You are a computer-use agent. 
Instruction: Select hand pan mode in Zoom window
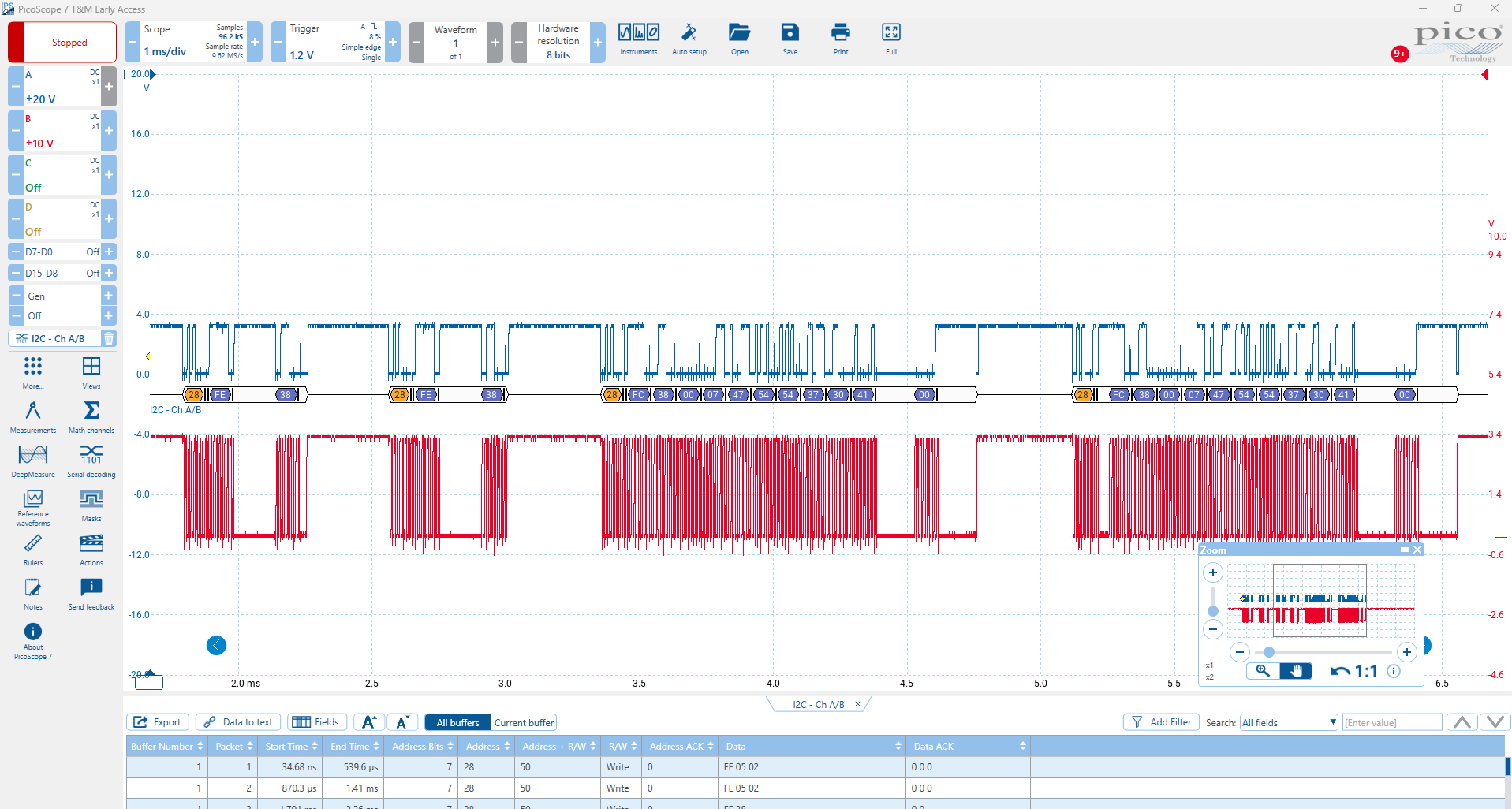1296,671
